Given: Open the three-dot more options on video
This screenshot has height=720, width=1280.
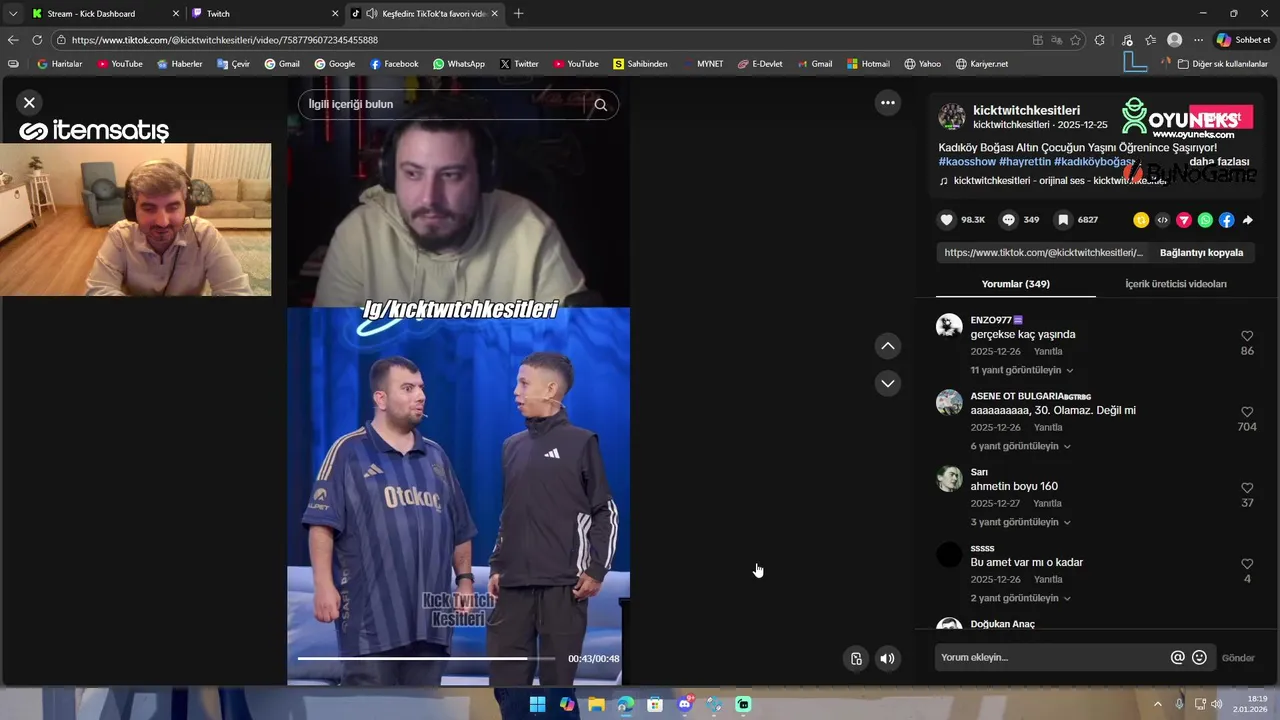Looking at the screenshot, I should coord(887,102).
